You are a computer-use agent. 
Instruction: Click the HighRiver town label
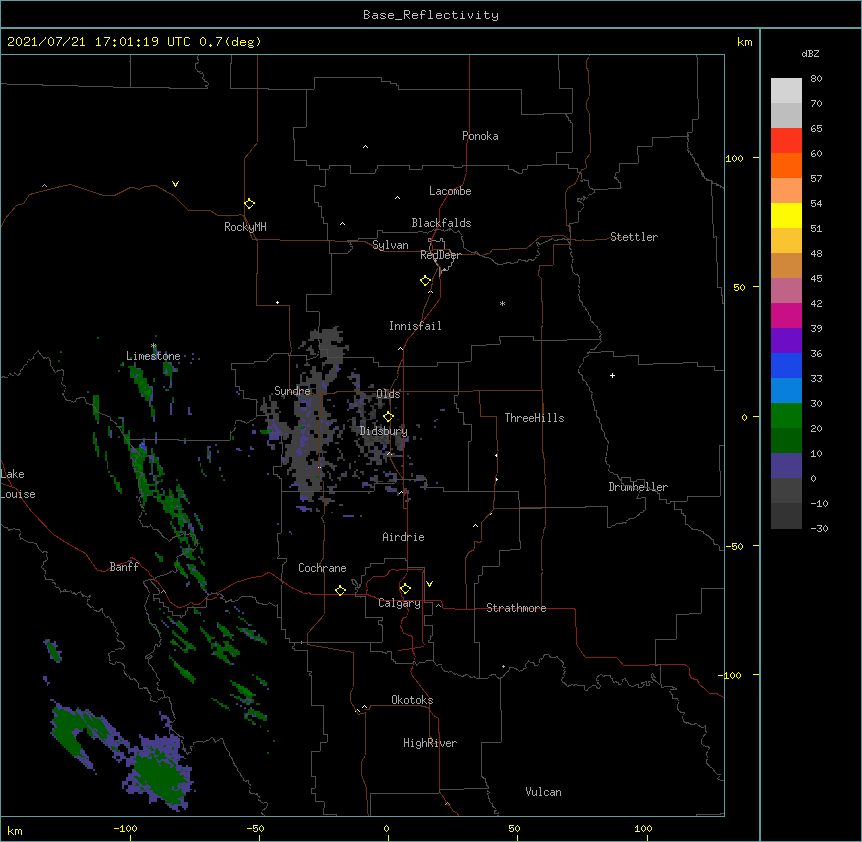pos(430,743)
